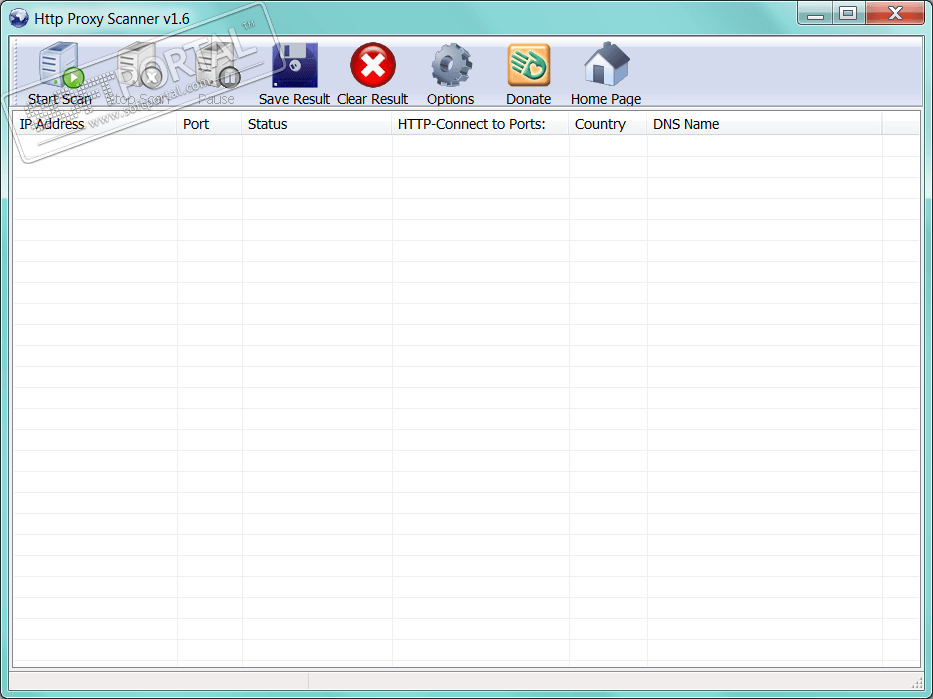This screenshot has width=933, height=699.
Task: Sort by the Port column header
Action: click(x=209, y=124)
